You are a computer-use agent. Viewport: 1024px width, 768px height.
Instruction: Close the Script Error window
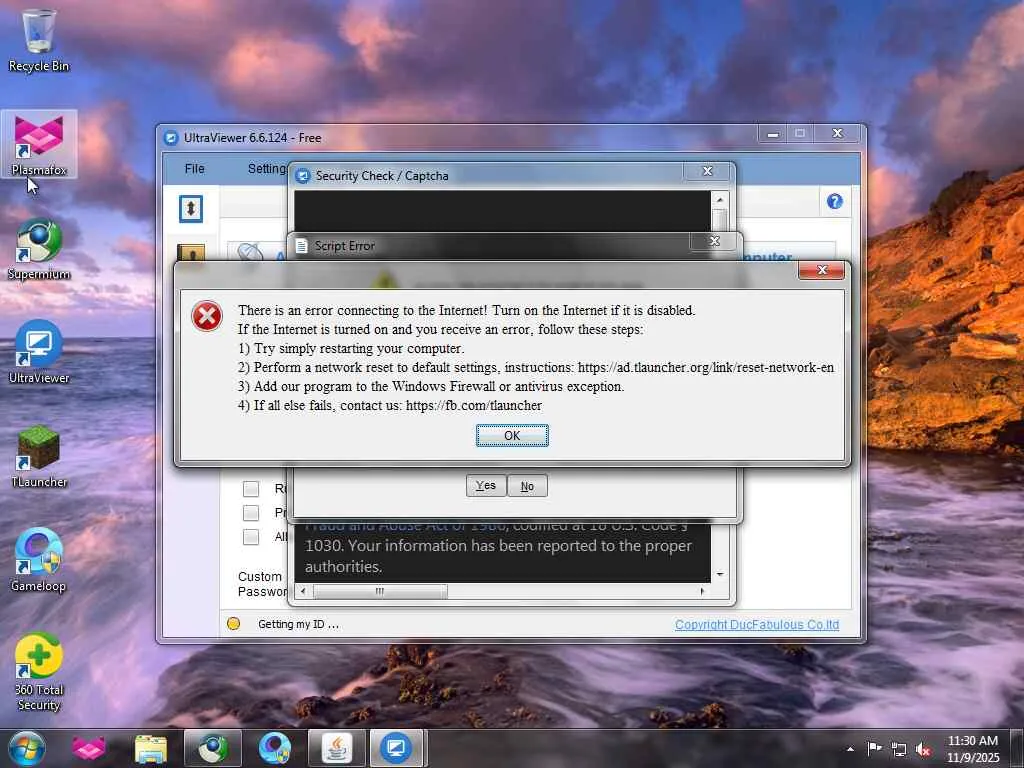[714, 241]
